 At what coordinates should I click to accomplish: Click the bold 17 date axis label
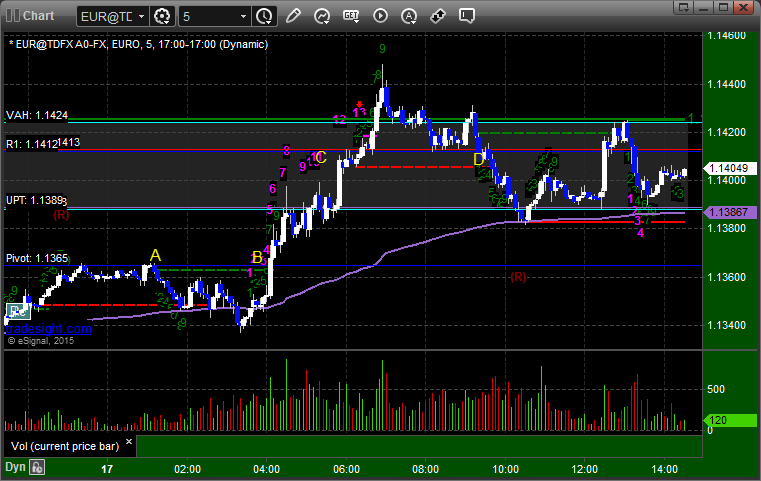point(107,469)
